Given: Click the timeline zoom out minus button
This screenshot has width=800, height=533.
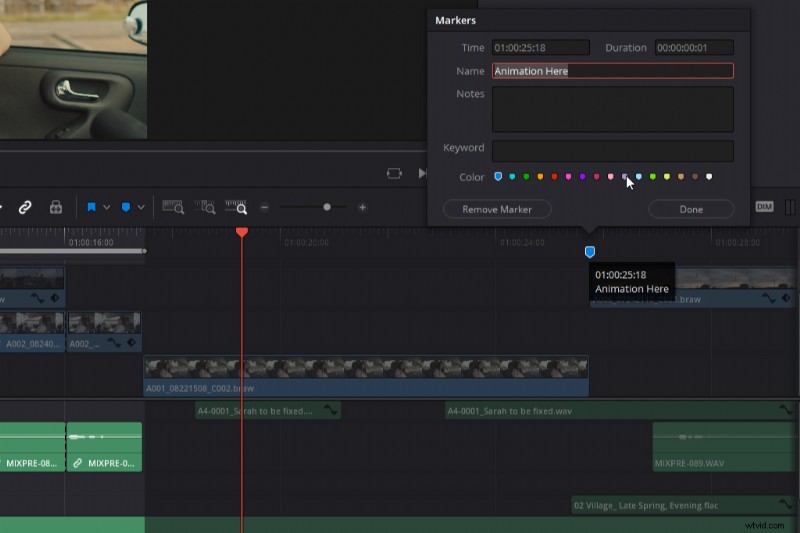Looking at the screenshot, I should tap(264, 207).
